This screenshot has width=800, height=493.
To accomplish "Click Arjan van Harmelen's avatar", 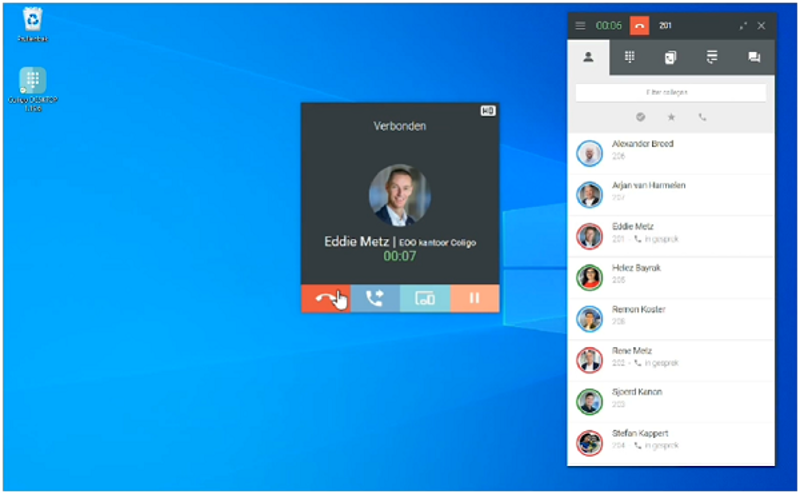I will point(589,194).
